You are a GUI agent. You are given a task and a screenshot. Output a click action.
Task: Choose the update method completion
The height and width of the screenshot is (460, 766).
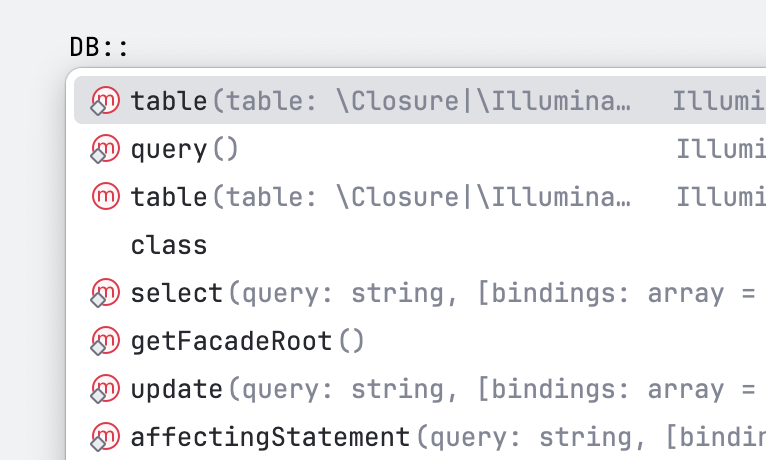pyautogui.click(x=420, y=389)
